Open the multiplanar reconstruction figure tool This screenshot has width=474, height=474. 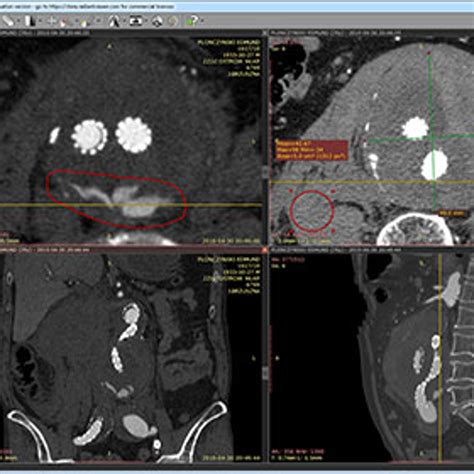114,22
